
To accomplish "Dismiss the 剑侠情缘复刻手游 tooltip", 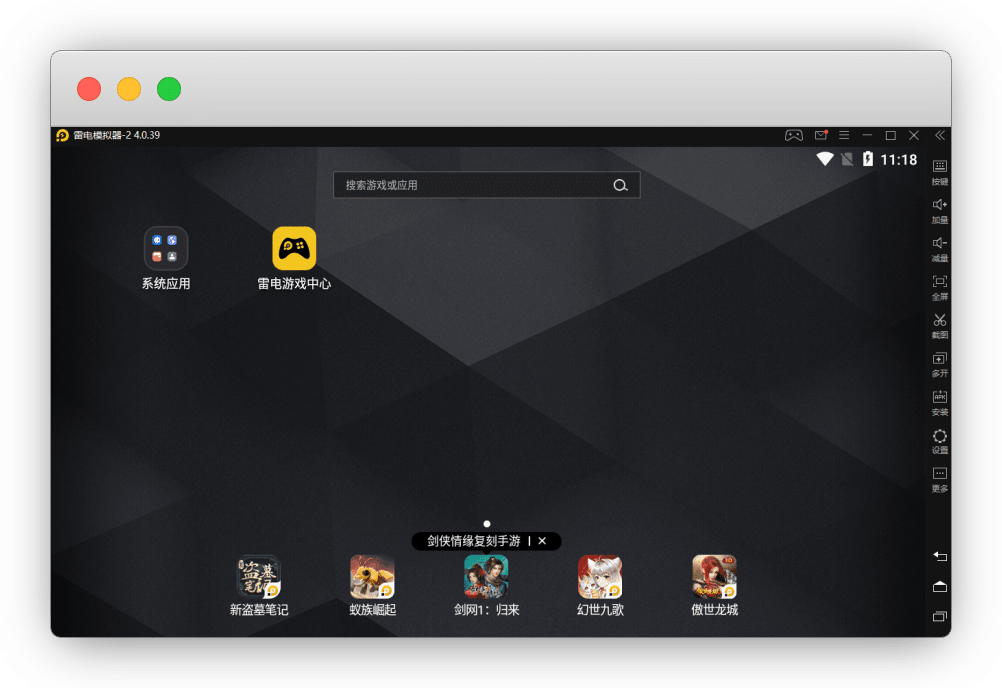I will 542,541.
